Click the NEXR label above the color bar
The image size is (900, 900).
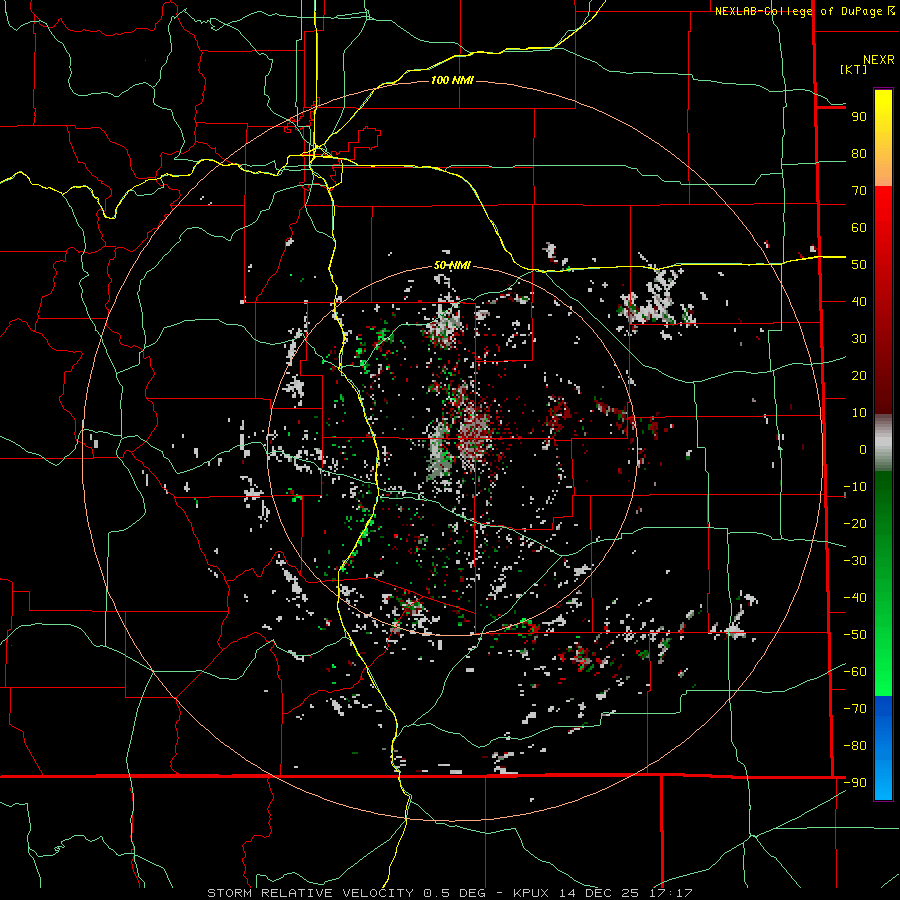[879, 60]
